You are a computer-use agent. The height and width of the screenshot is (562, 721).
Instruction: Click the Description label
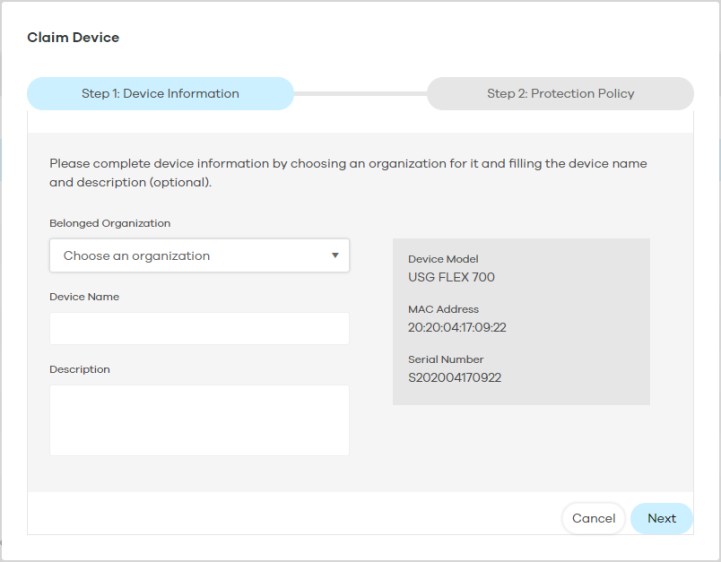pyautogui.click(x=80, y=369)
